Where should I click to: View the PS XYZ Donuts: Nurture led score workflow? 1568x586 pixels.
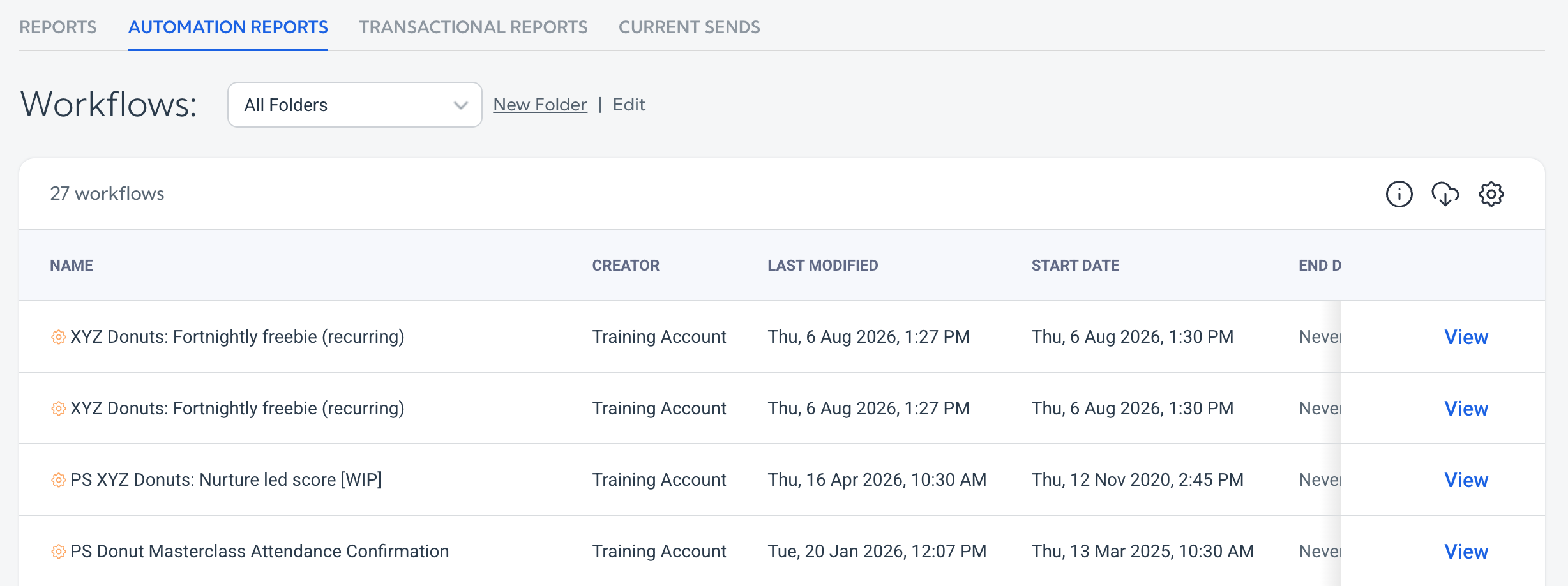point(1466,480)
